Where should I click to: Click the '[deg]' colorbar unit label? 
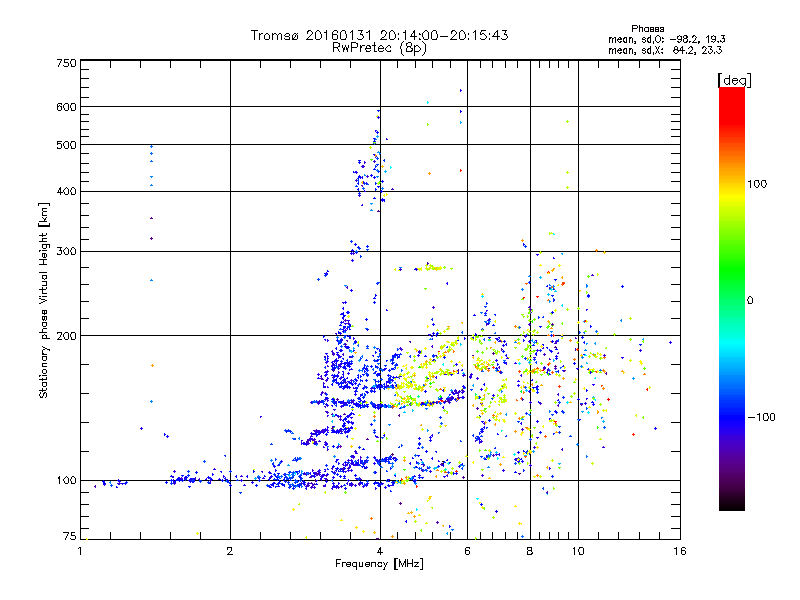(734, 80)
